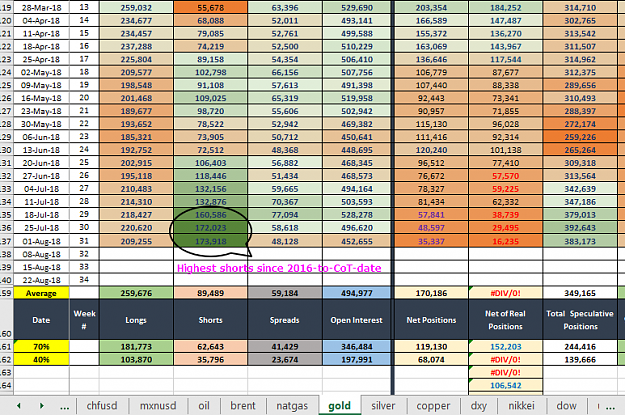Select longs value 259,032
Viewport: 625px width, 415px height.
coord(136,8)
